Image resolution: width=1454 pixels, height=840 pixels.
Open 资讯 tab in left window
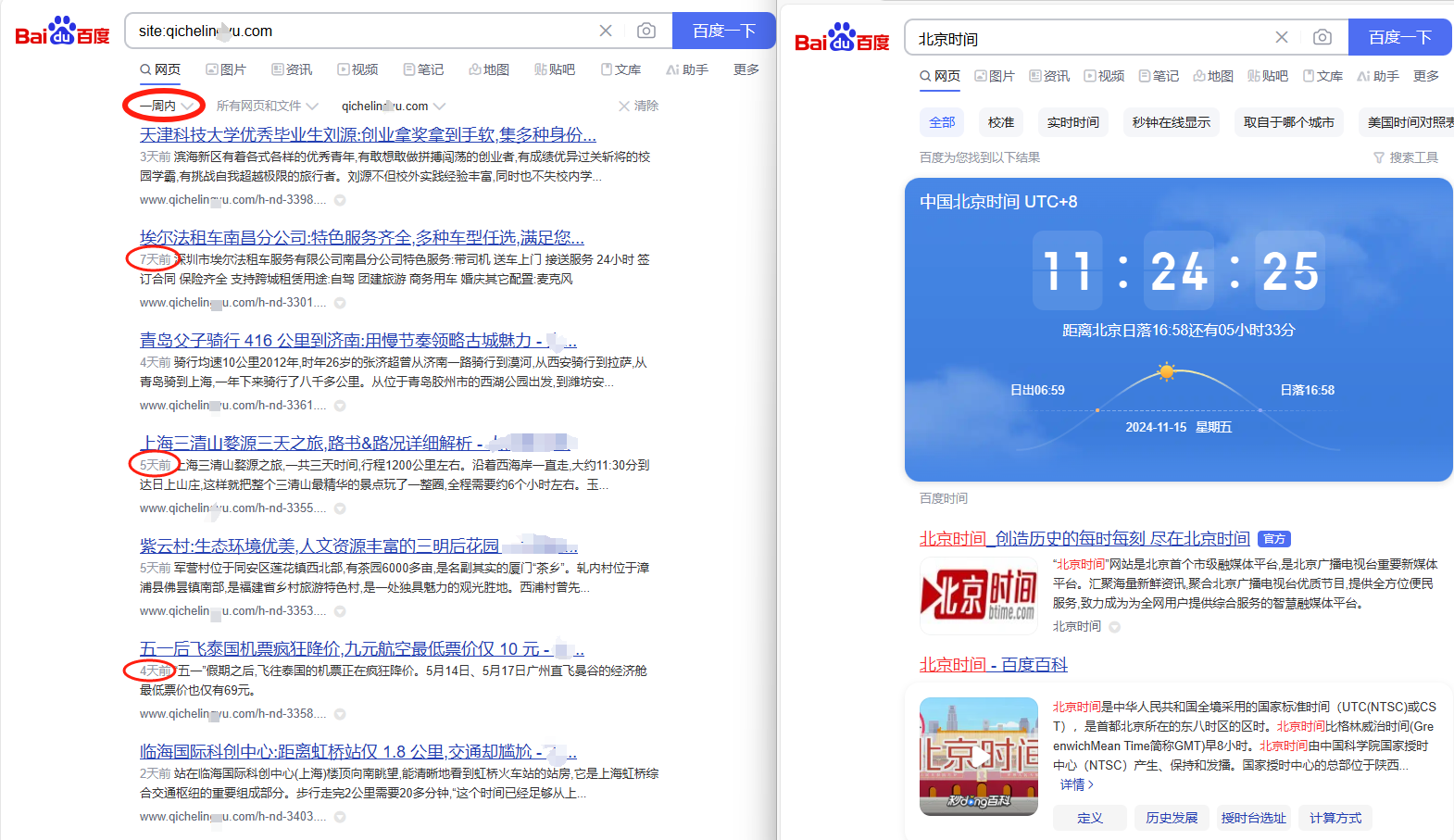[292, 69]
